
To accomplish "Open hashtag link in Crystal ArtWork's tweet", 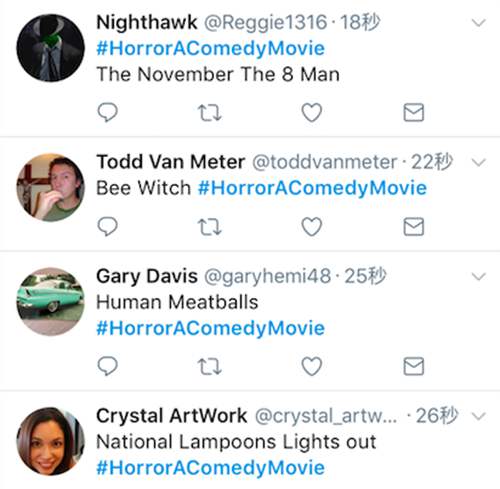I will point(210,467).
